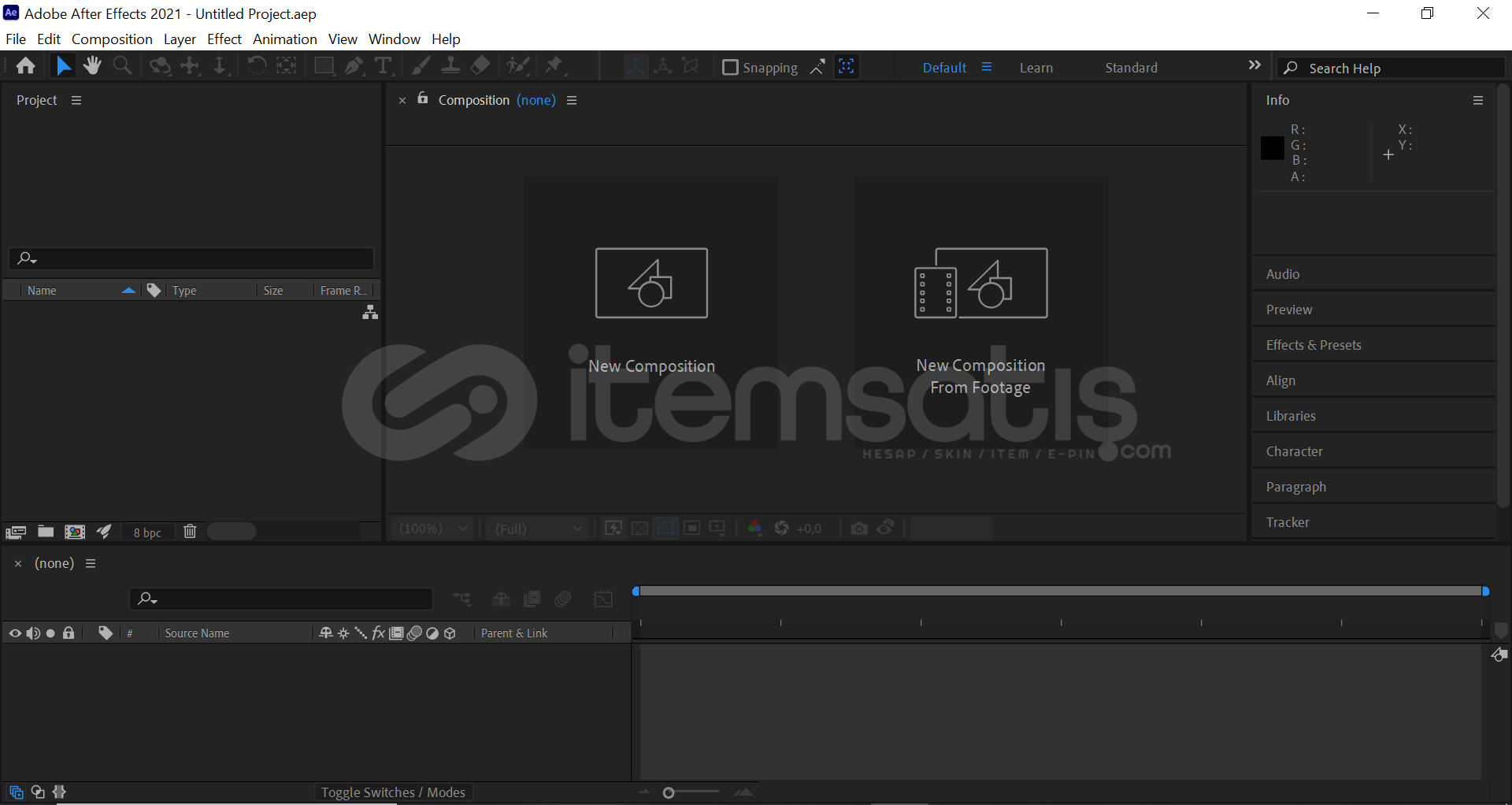
Task: Select the Pen tool
Action: coord(354,66)
